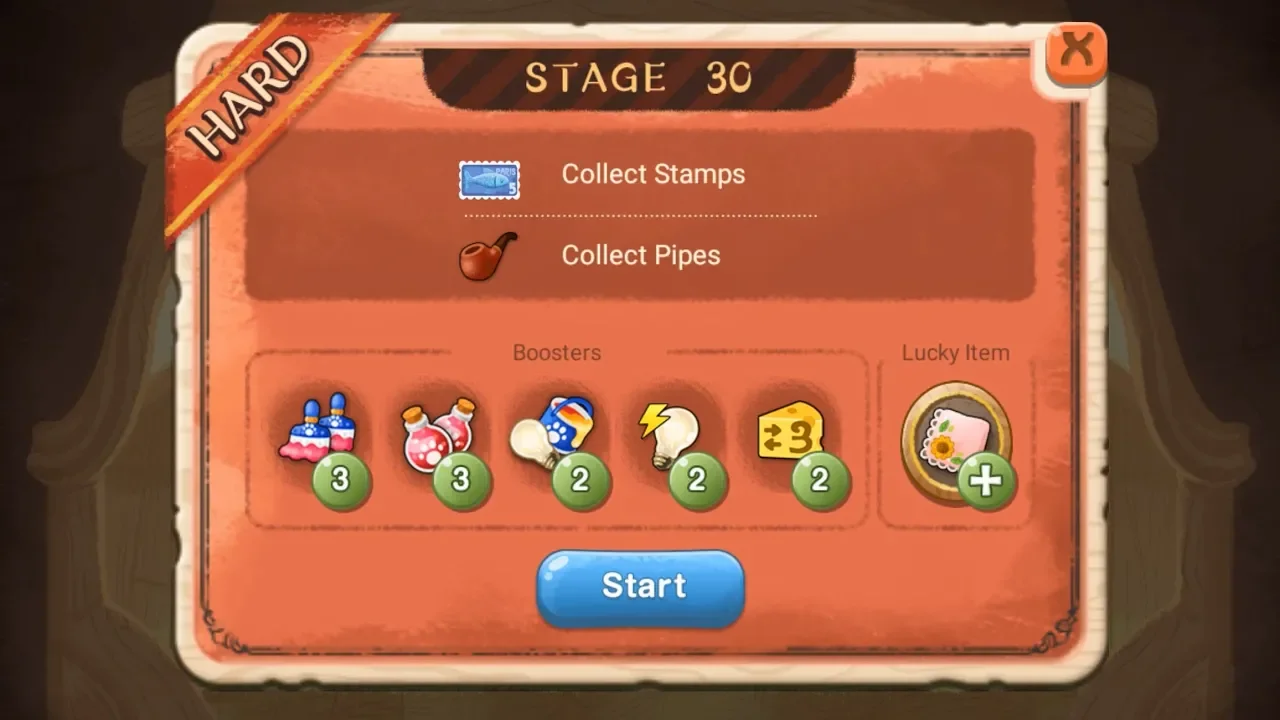
Task: Tap the green plus on Lucky Item
Action: [986, 481]
